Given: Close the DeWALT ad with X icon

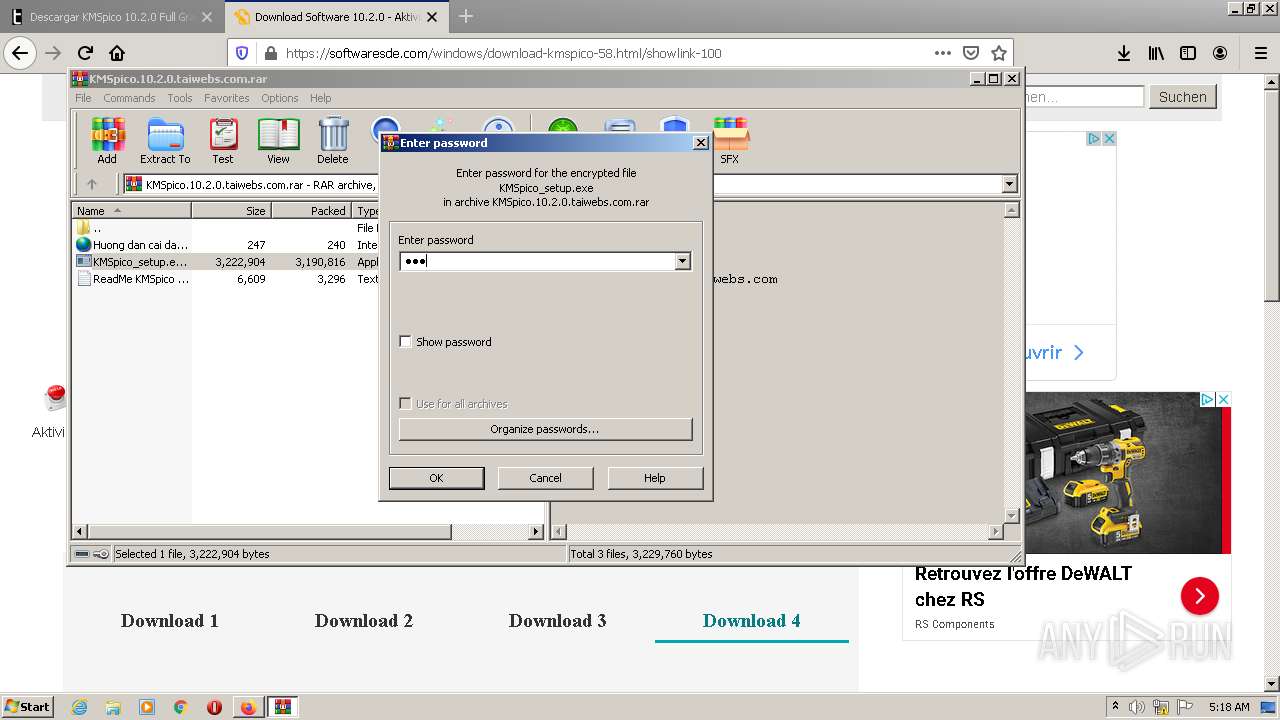Looking at the screenshot, I should point(1222,399).
